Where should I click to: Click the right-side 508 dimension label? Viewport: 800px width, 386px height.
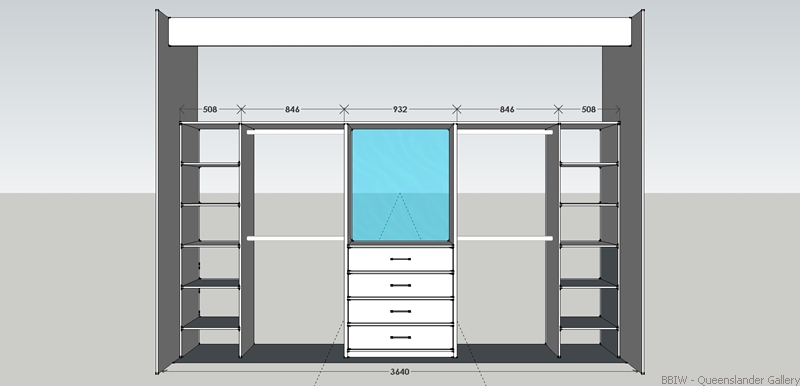click(x=588, y=109)
